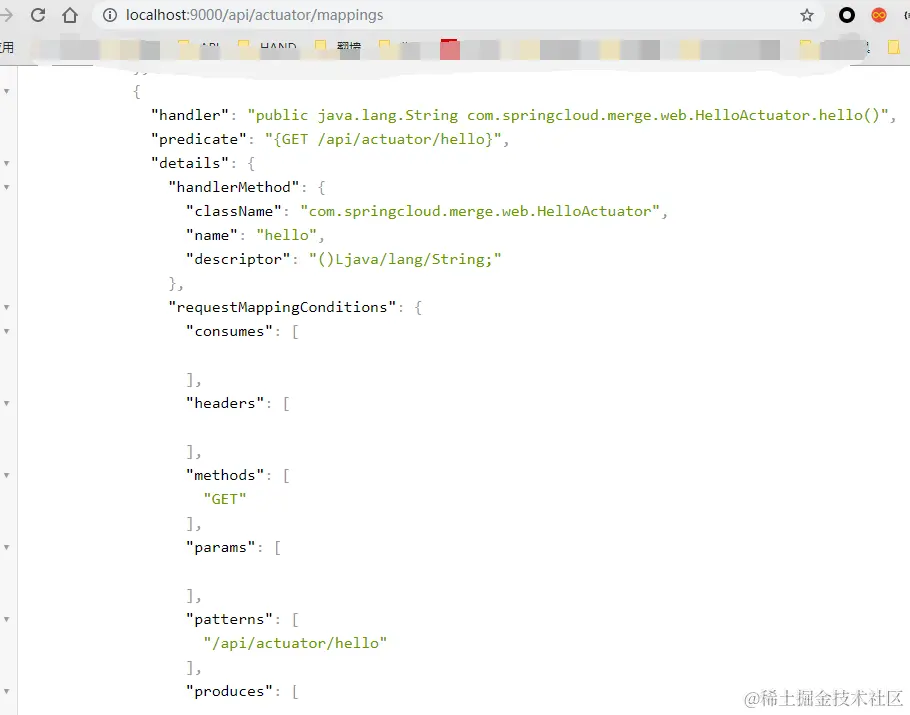The width and height of the screenshot is (910, 715).
Task: Open the red bookmark icon in bookmarks bar
Action: [x=450, y=49]
